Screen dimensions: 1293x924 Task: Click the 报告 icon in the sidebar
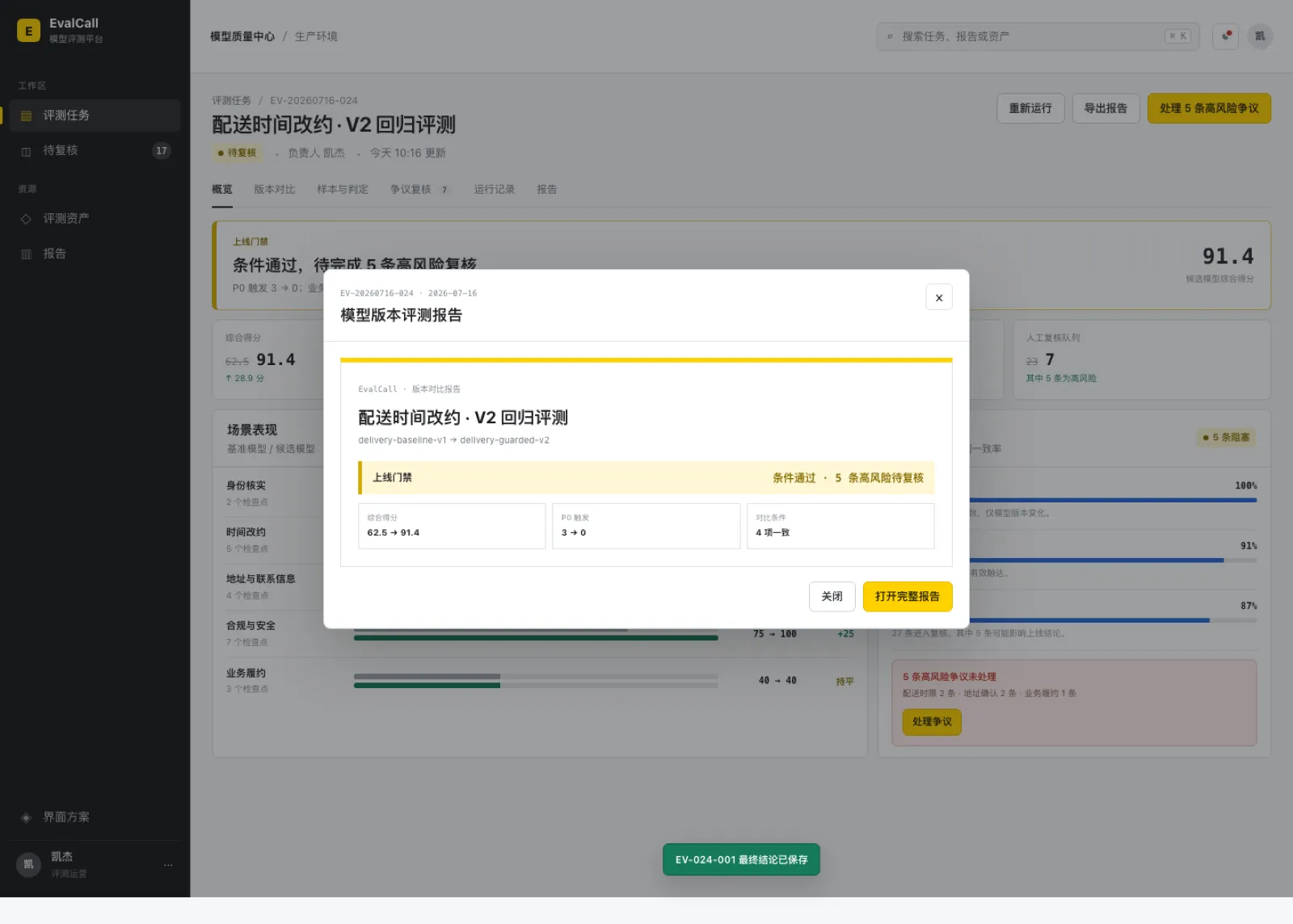(x=26, y=254)
